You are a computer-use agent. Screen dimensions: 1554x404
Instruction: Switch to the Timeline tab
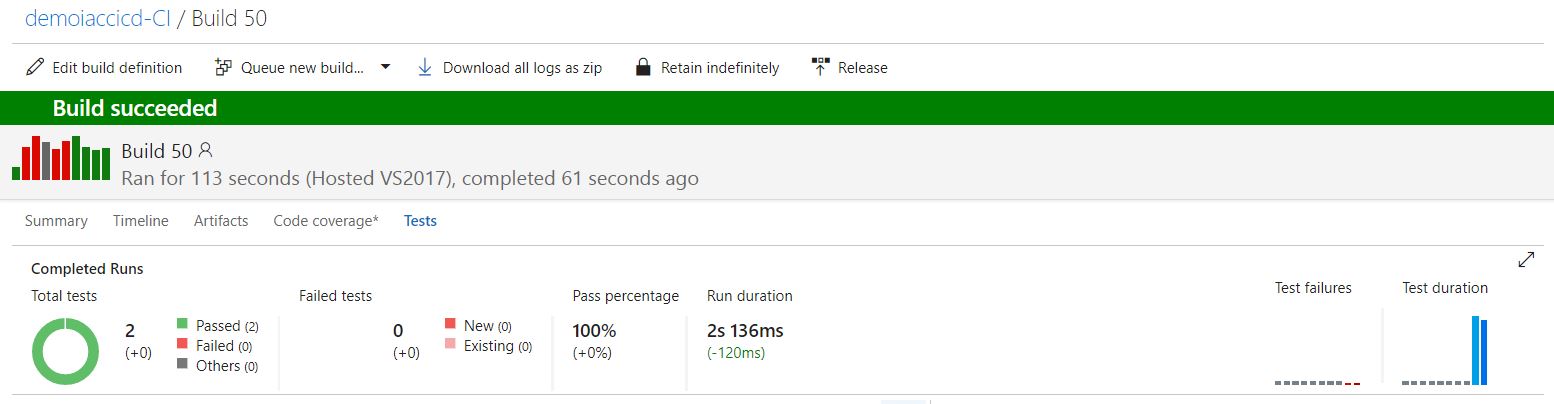point(141,221)
